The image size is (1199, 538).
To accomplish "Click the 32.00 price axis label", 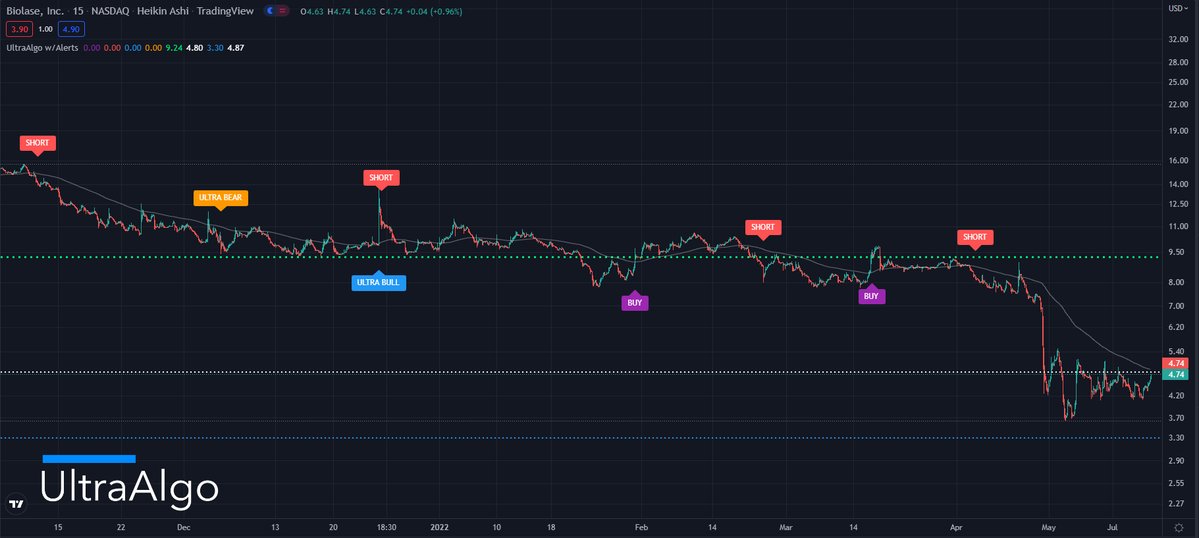I will point(1177,40).
